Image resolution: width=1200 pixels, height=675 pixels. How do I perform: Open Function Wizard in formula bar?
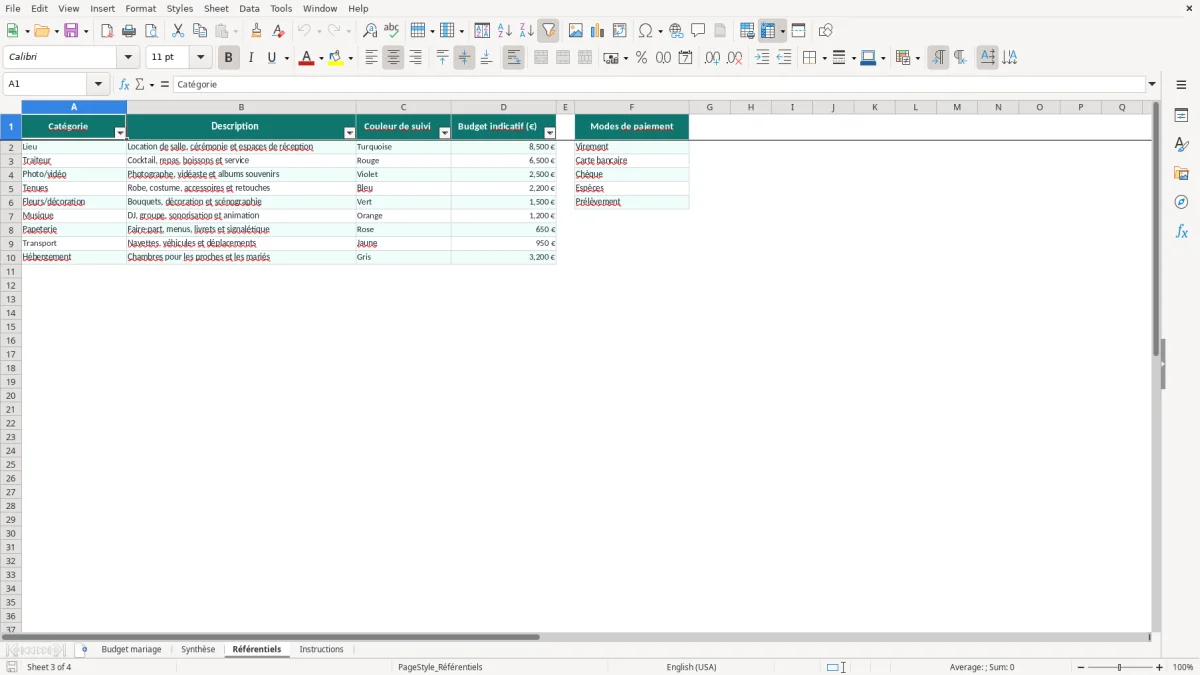124,85
